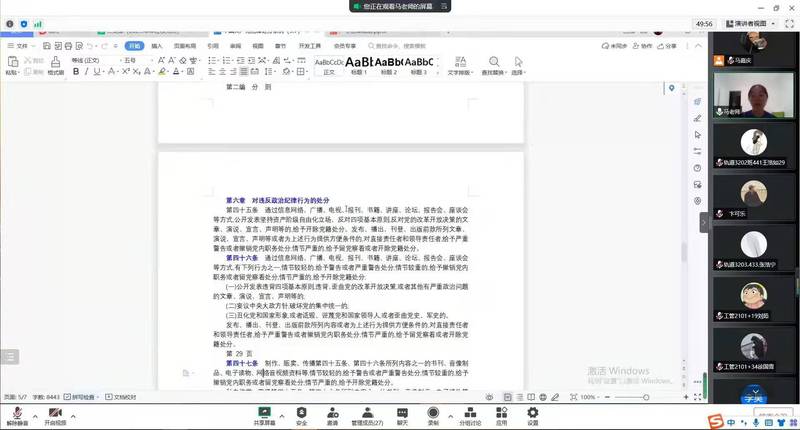The height and width of the screenshot is (430, 800).
Task: Expand the 演讲者视图 view dropdown
Action: (x=750, y=22)
